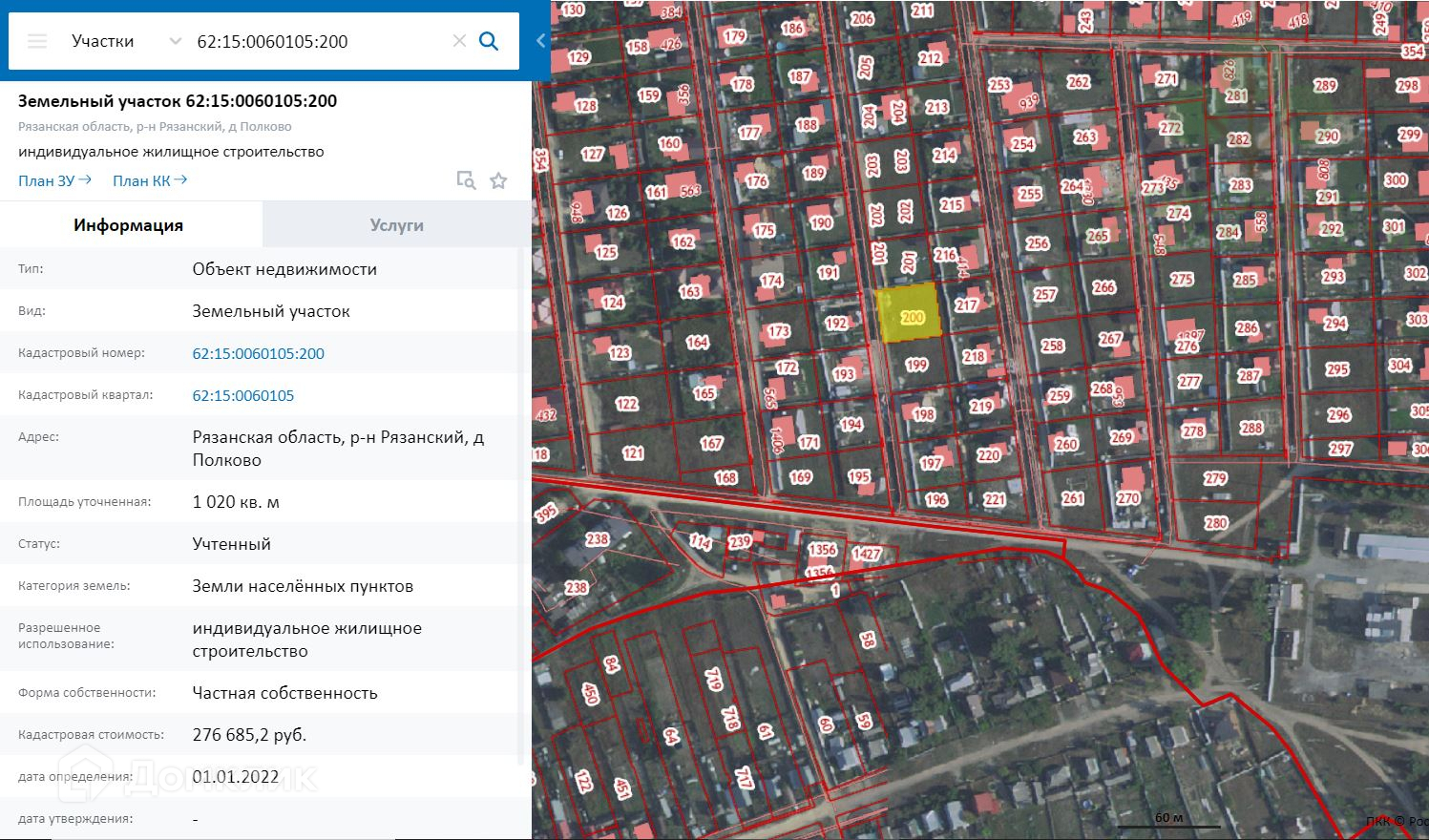Switch to the Информация tab
The height and width of the screenshot is (840, 1429).
[x=129, y=225]
